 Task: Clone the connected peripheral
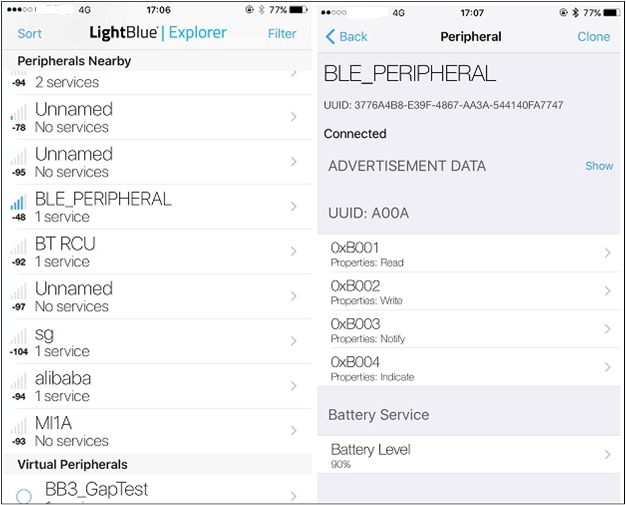(594, 37)
